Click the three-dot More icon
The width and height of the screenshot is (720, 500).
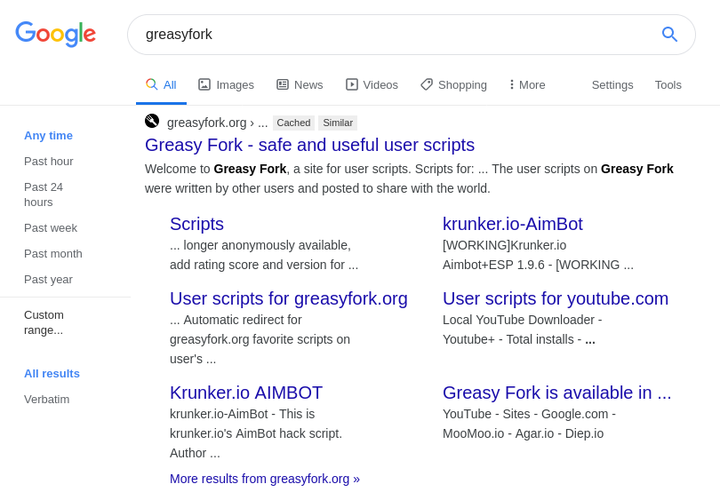pos(512,84)
